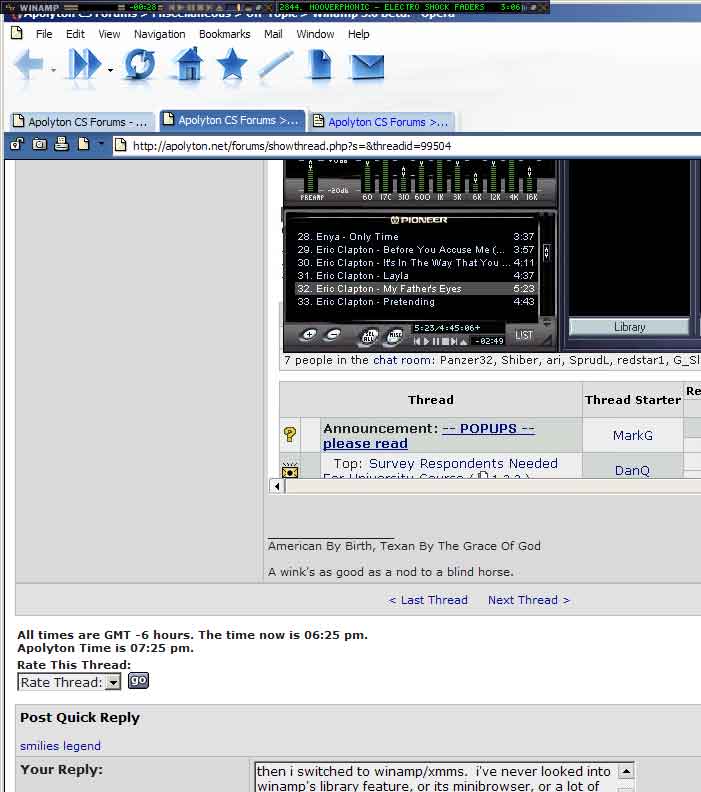Open the View menu

pos(109,34)
